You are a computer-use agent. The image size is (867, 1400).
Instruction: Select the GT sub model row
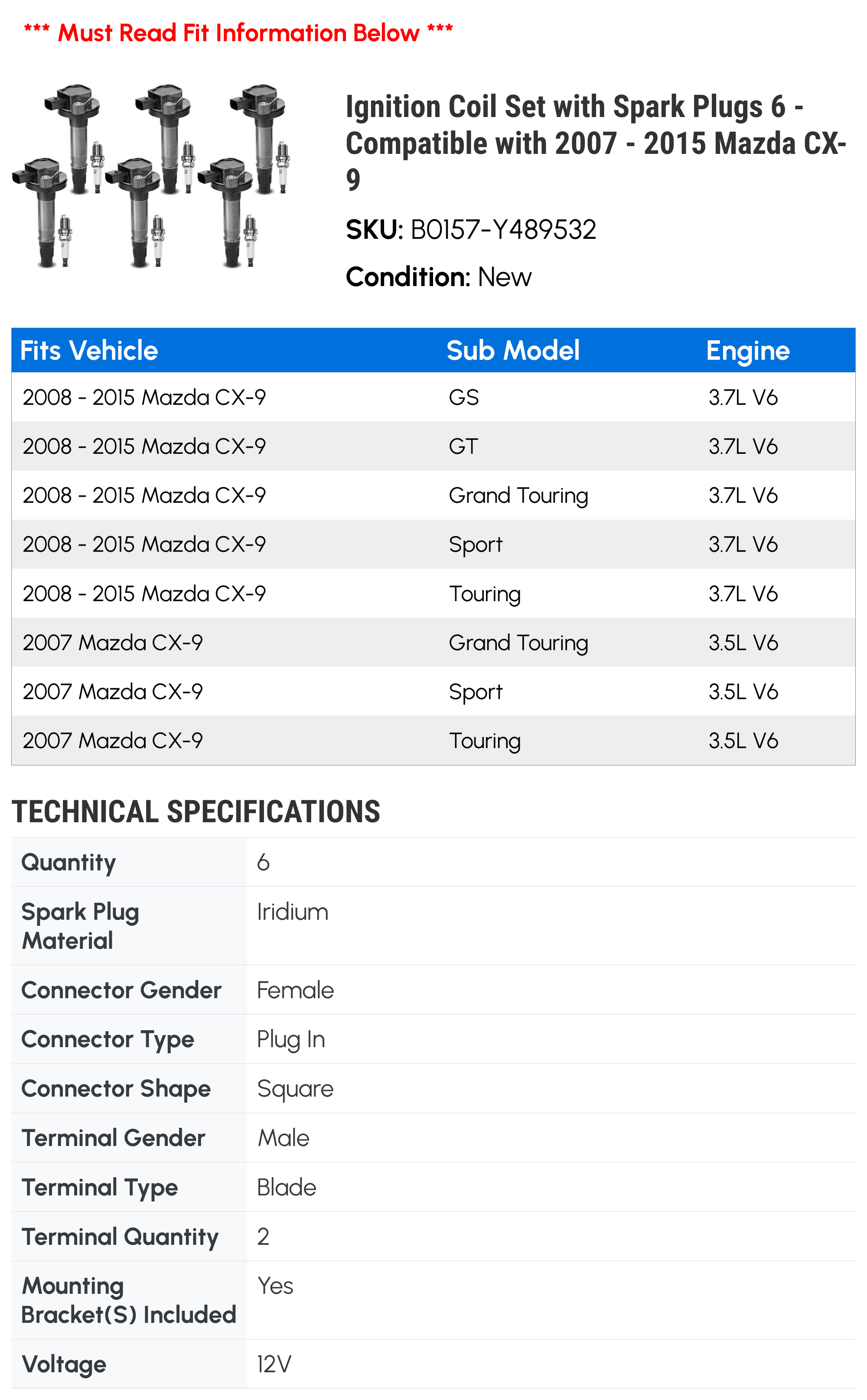433,446
